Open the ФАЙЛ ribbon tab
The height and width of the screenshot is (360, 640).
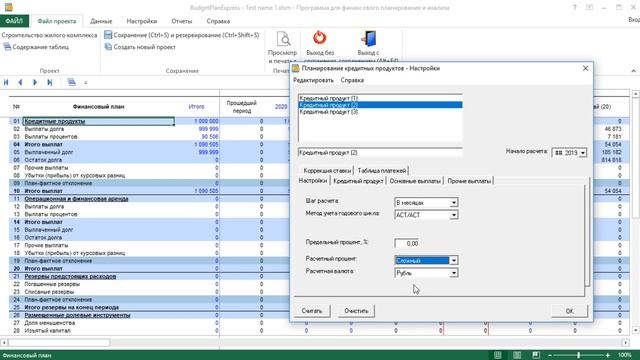(14, 21)
